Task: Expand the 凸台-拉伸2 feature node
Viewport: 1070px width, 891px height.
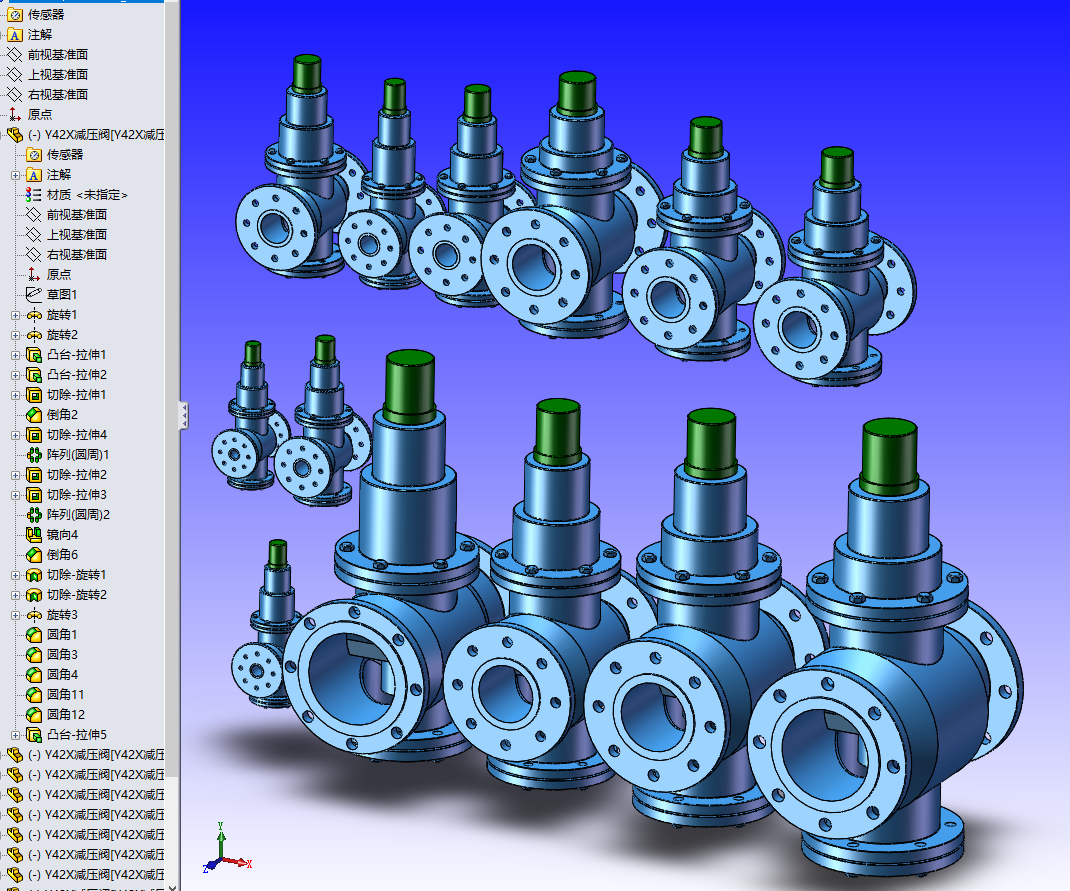Action: (16, 375)
